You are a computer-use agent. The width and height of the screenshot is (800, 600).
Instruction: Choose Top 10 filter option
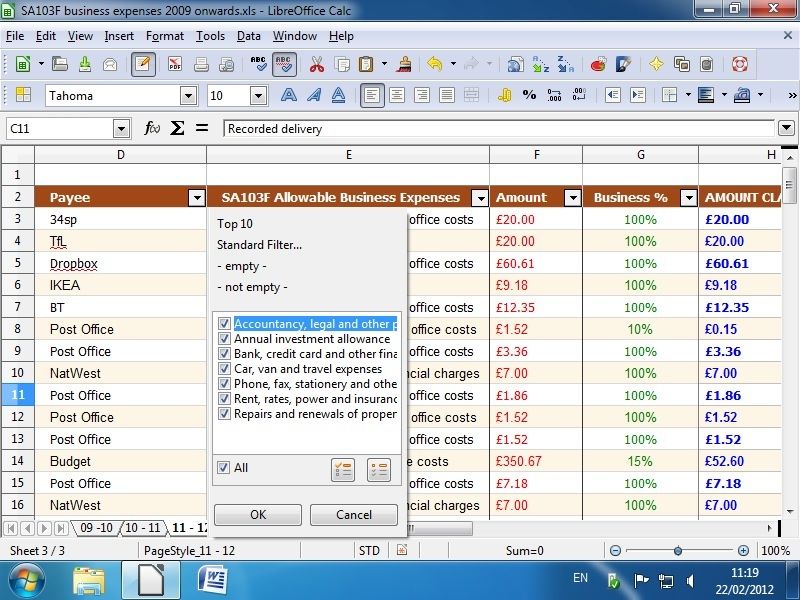coord(235,224)
